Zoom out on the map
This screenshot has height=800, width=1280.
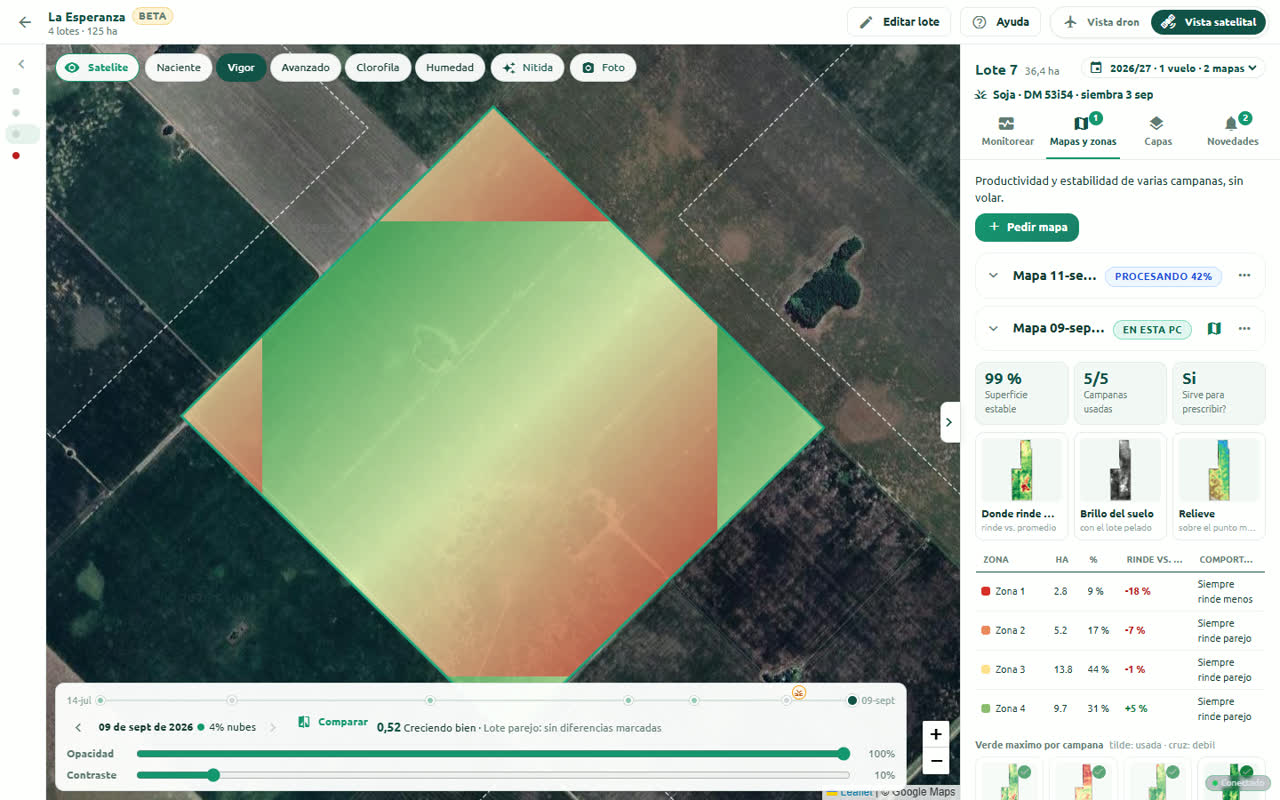(x=935, y=761)
